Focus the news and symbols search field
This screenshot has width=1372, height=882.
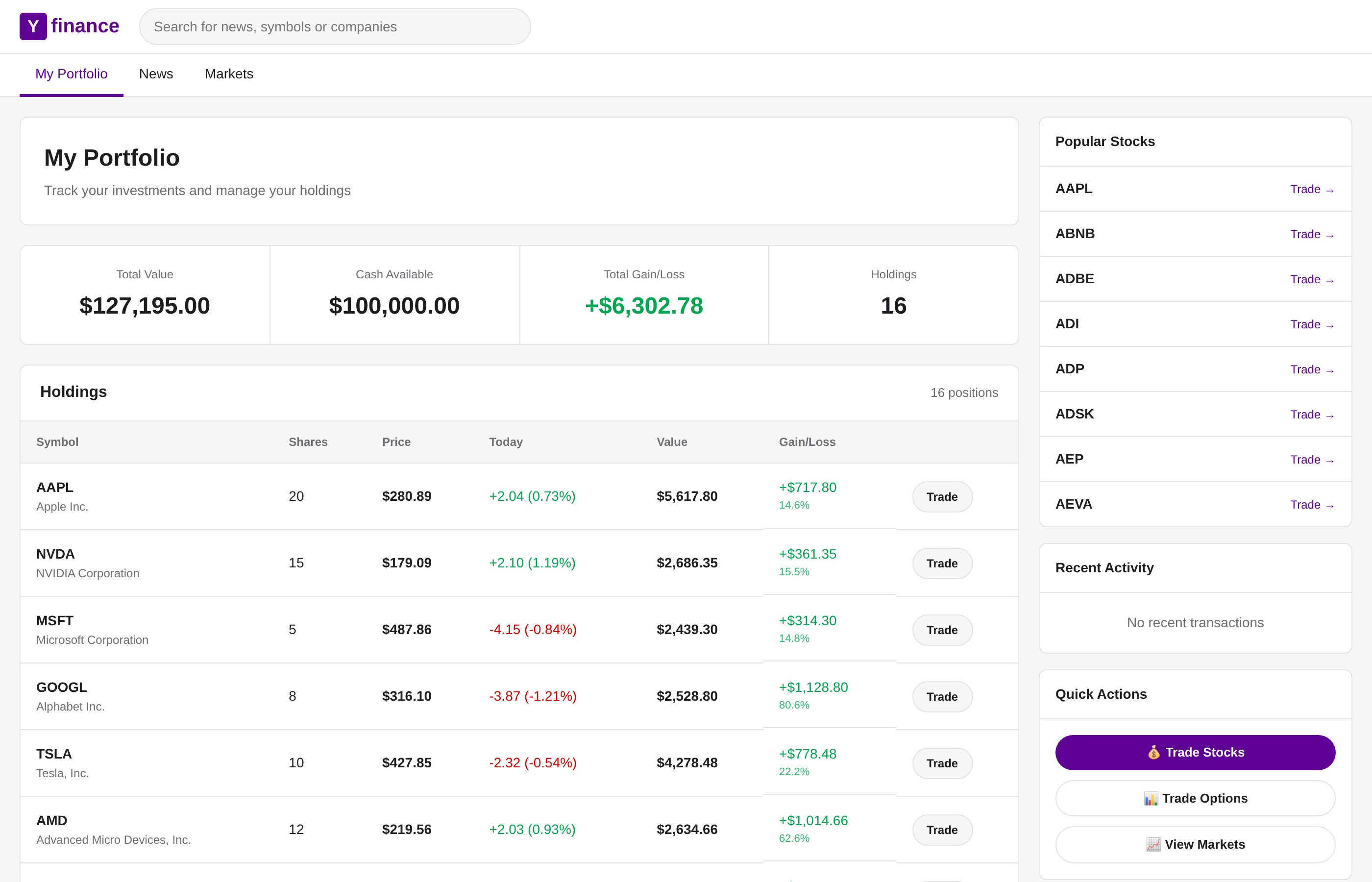click(335, 26)
